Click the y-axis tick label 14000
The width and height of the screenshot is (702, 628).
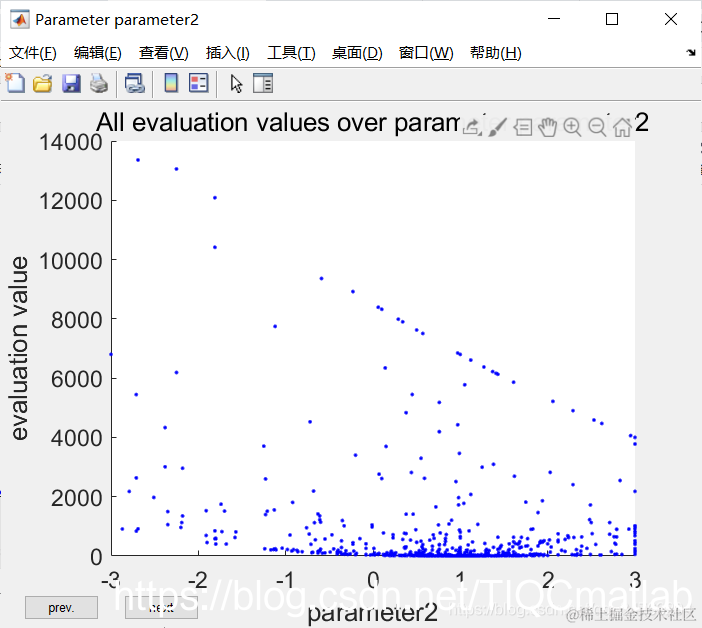pos(71,142)
